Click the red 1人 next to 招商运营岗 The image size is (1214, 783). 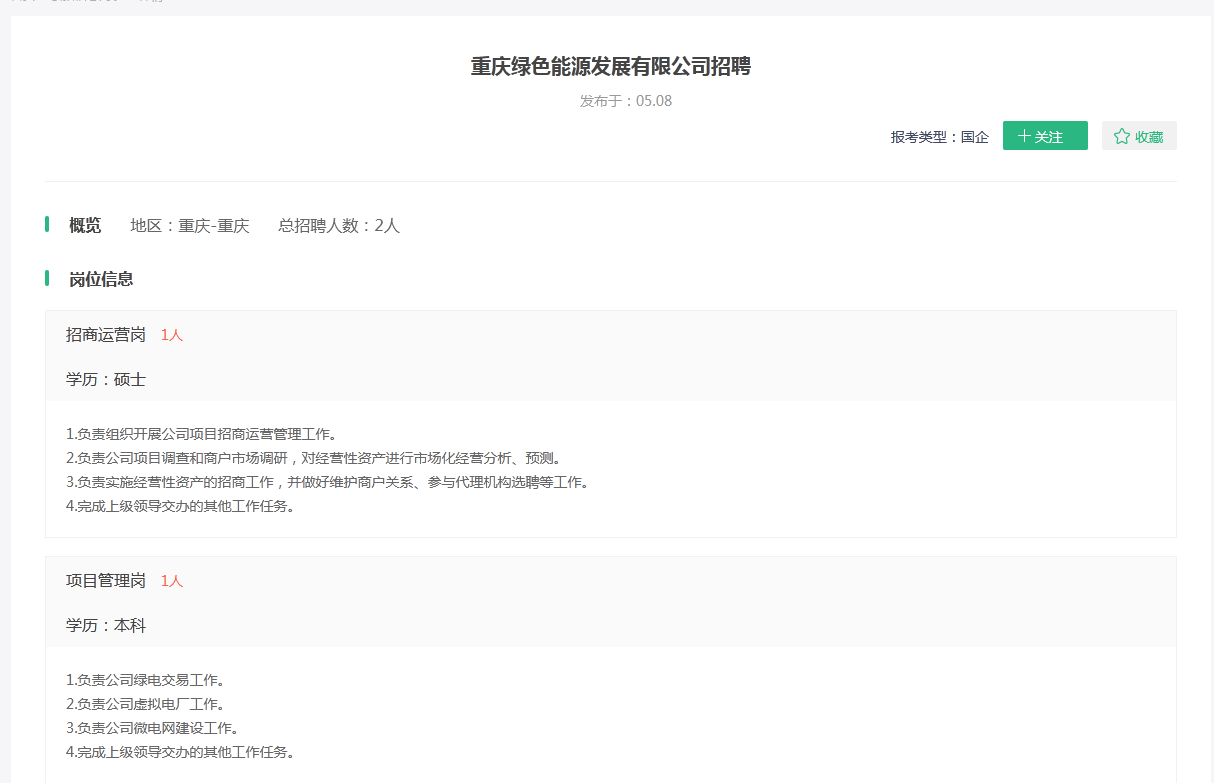172,334
